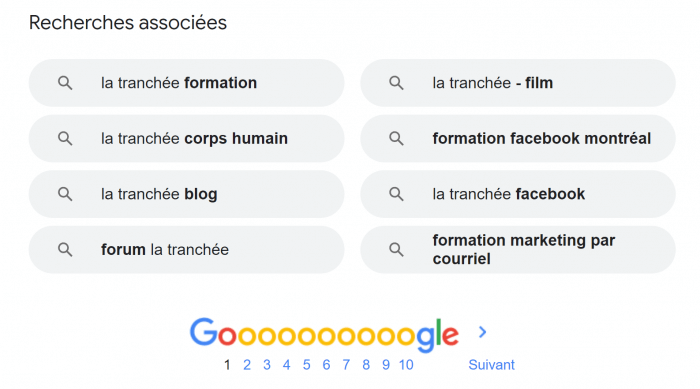This screenshot has width=700, height=389.
Task: Click search icon beside 'la tranchée corps humain'
Action: [x=65, y=138]
